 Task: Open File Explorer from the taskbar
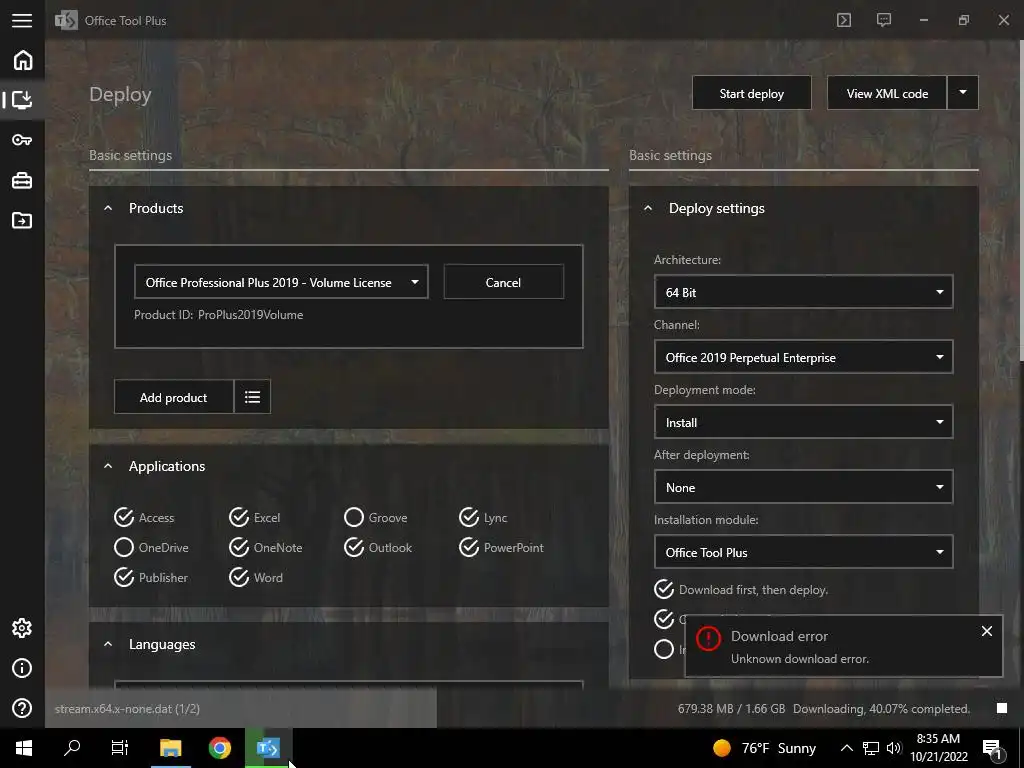tap(170, 748)
